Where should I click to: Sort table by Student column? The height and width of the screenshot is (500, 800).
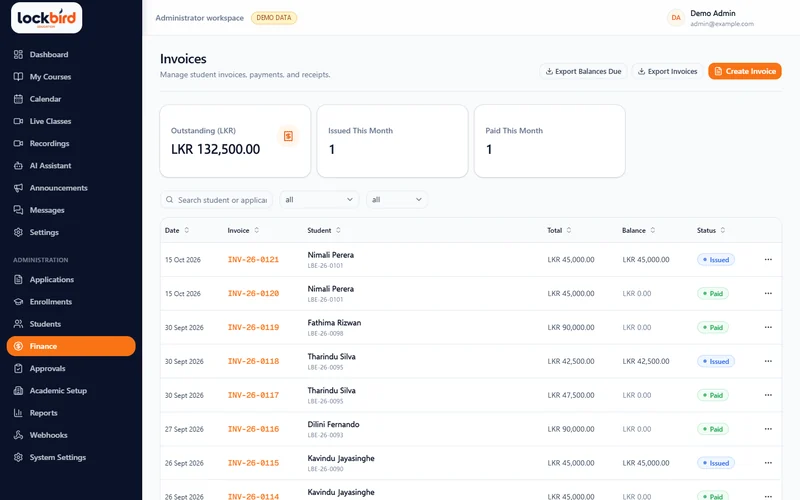click(324, 231)
